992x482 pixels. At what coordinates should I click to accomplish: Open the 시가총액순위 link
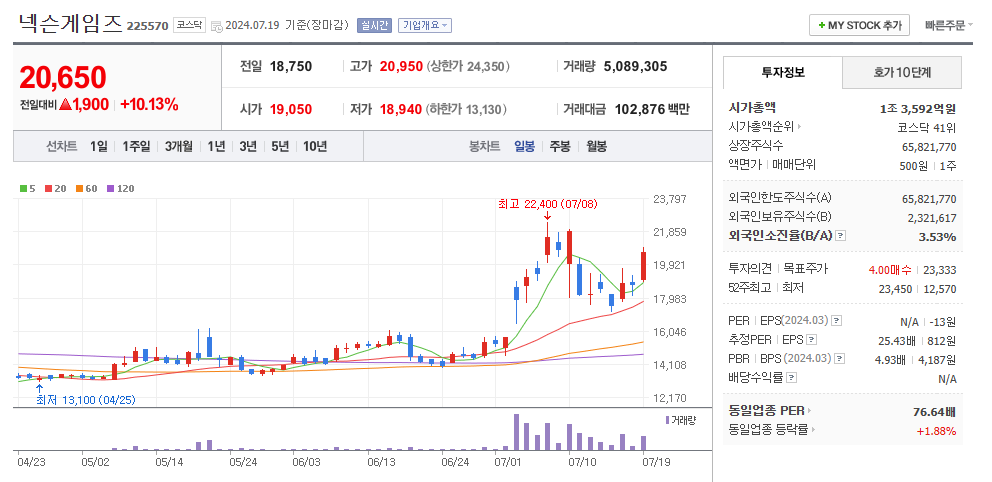tap(761, 127)
